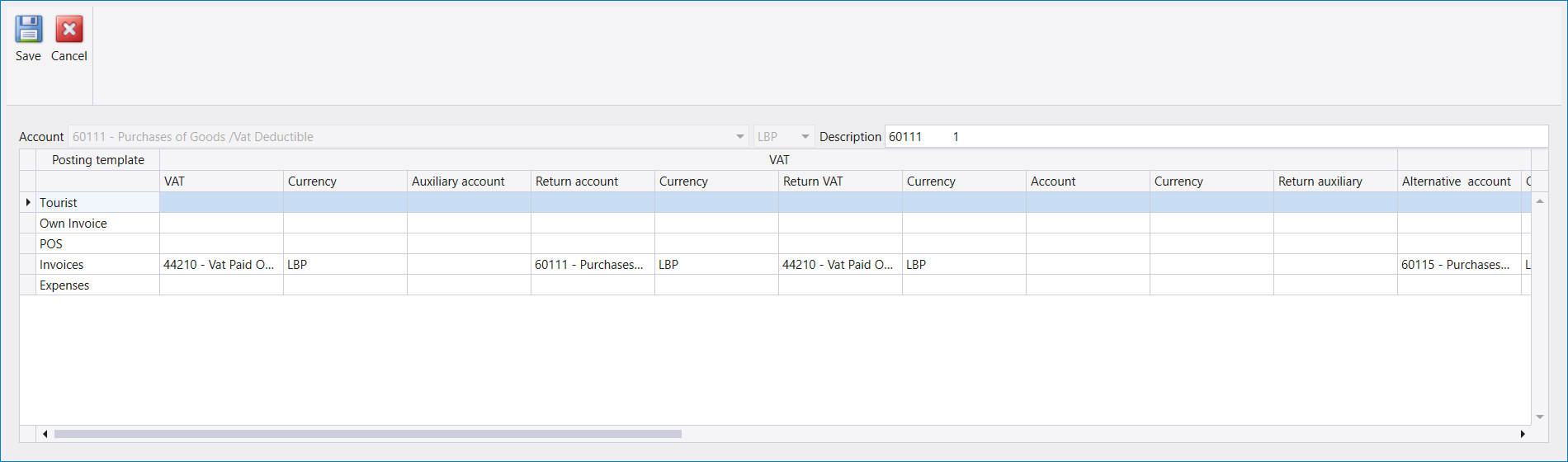Viewport: 1568px width, 462px height.
Task: Open the Account dropdown
Action: tap(739, 137)
